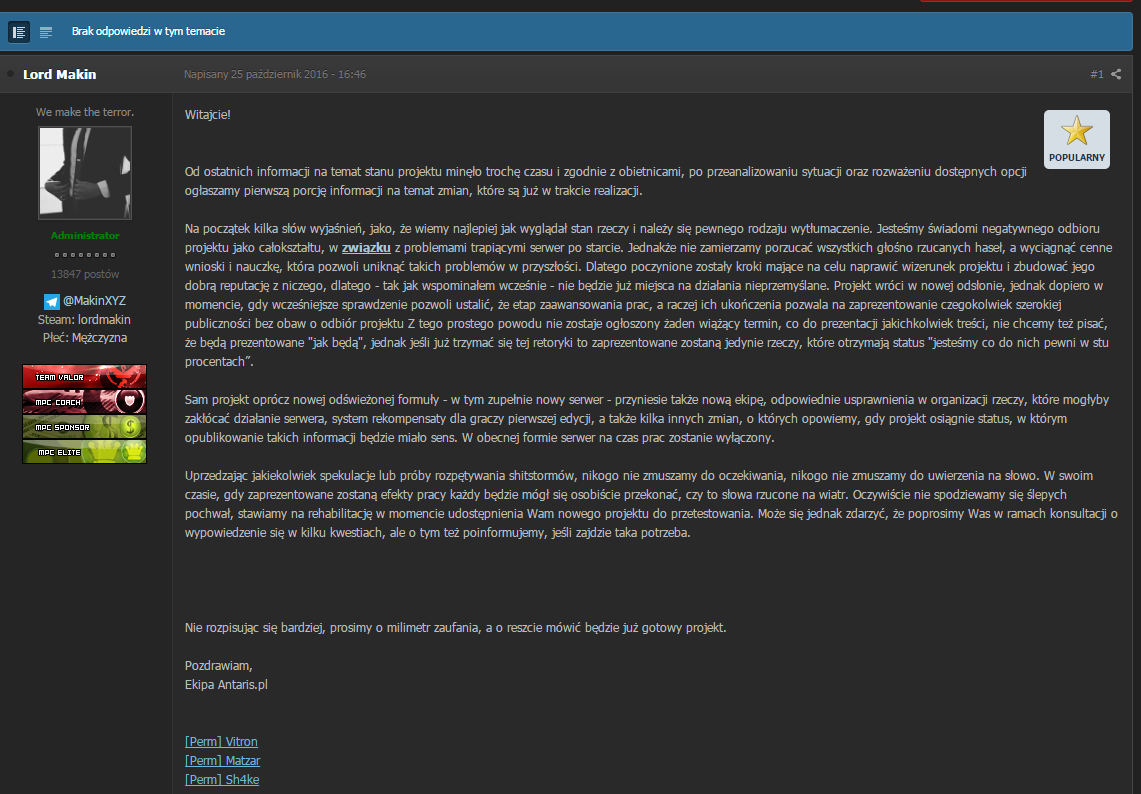Viewport: 1141px width, 794px height.
Task: Click the MPC Coach badge
Action: coord(84,402)
